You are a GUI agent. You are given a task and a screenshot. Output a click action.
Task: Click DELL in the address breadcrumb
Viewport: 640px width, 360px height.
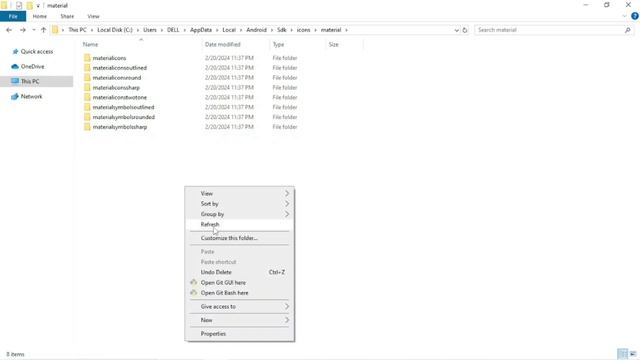(173, 30)
